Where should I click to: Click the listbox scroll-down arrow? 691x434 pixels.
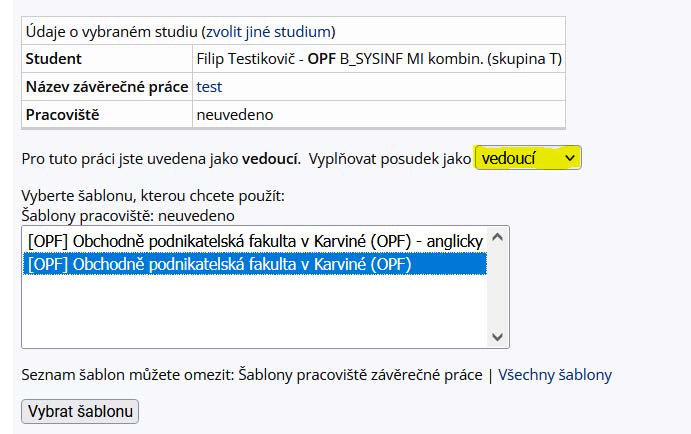pos(498,337)
